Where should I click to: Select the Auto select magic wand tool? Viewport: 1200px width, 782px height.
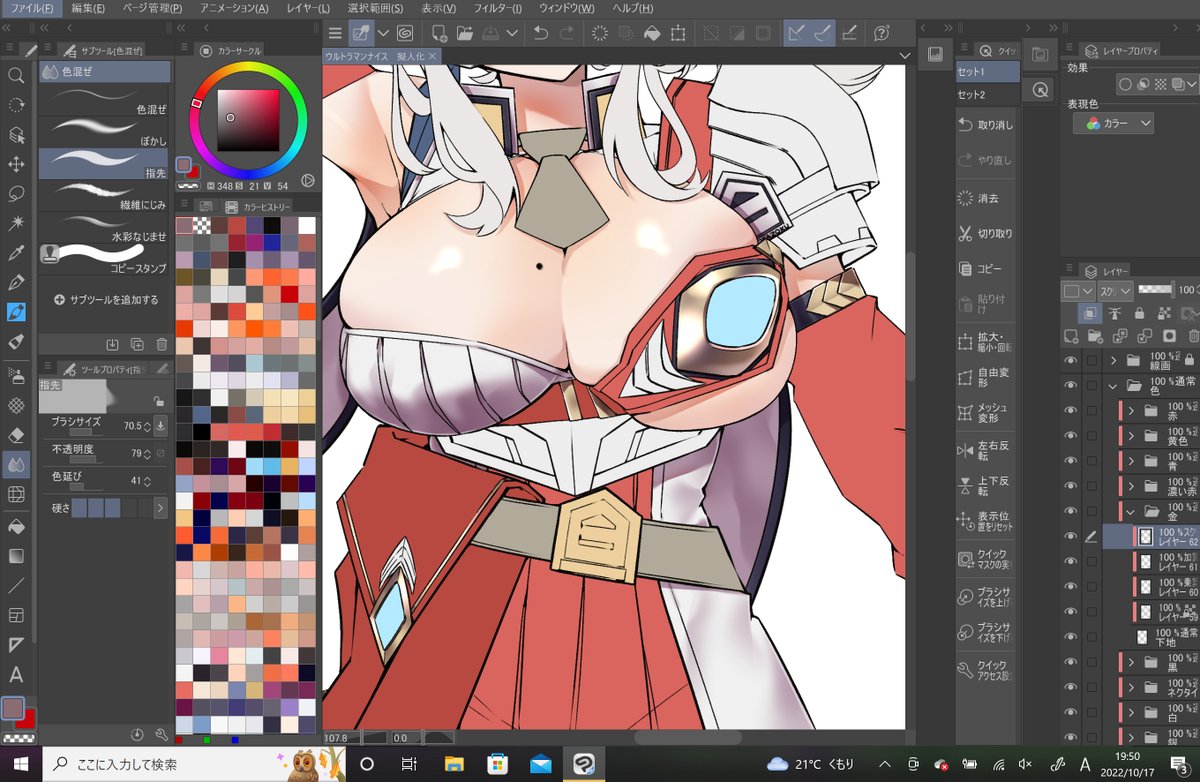(16, 222)
